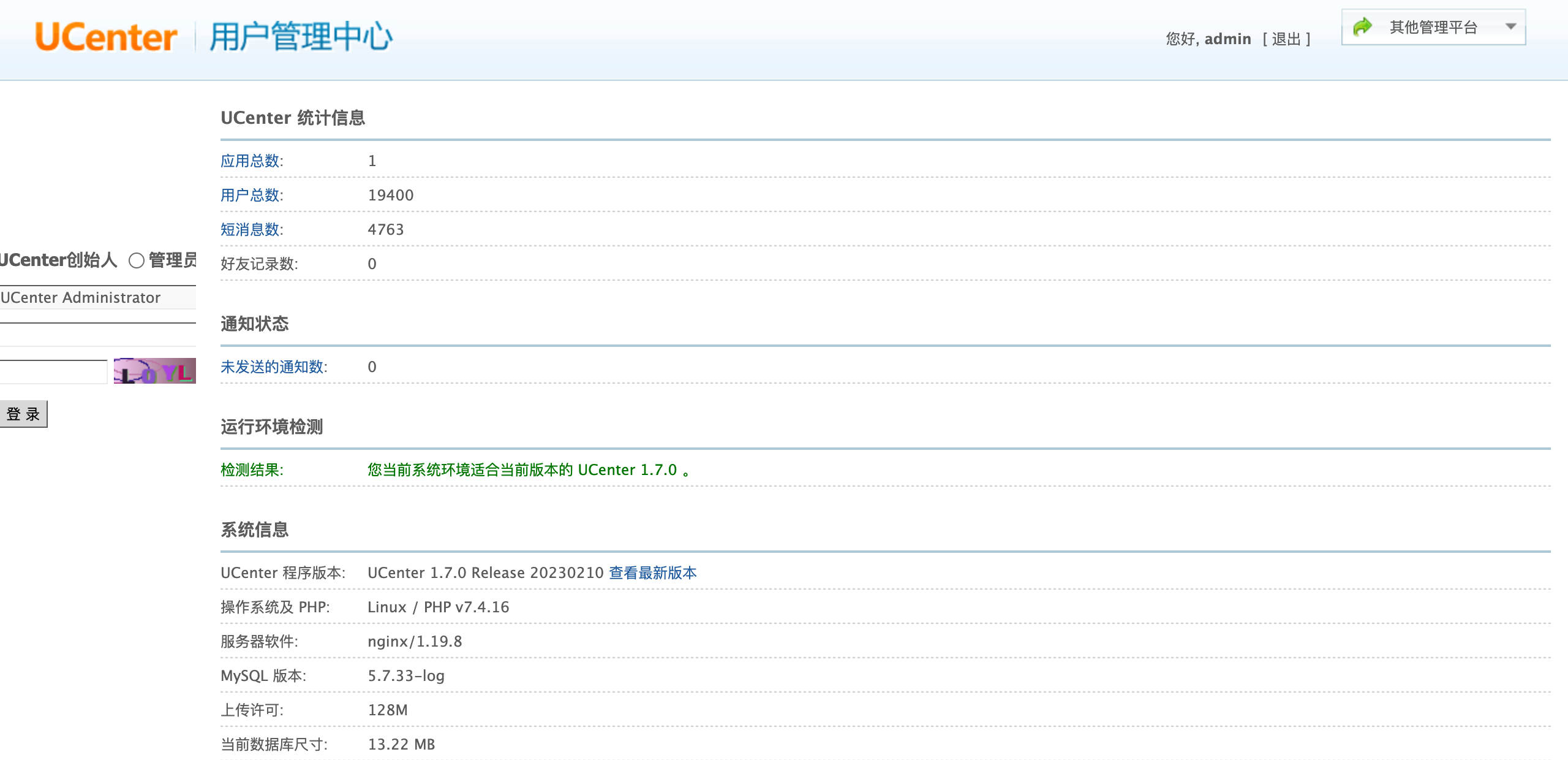Open the 应用总数 statistics link
1568x760 pixels.
click(251, 161)
